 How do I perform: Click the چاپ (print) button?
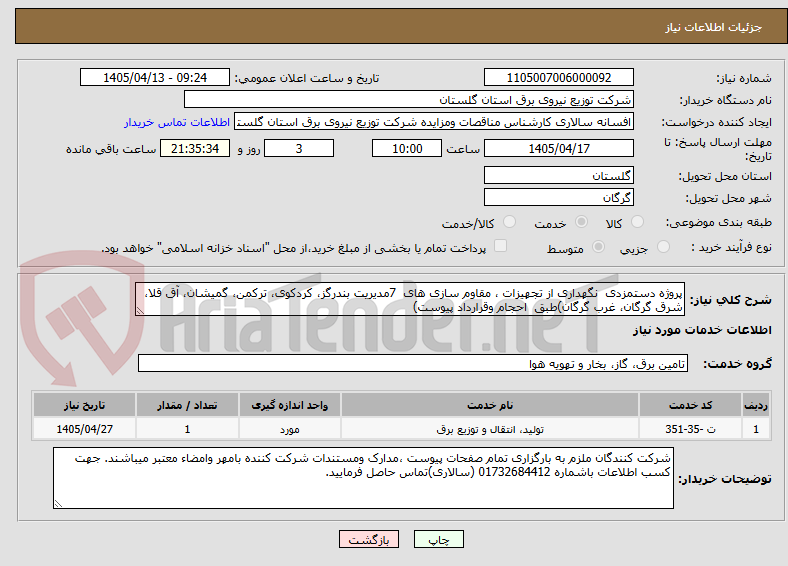[x=438, y=539]
